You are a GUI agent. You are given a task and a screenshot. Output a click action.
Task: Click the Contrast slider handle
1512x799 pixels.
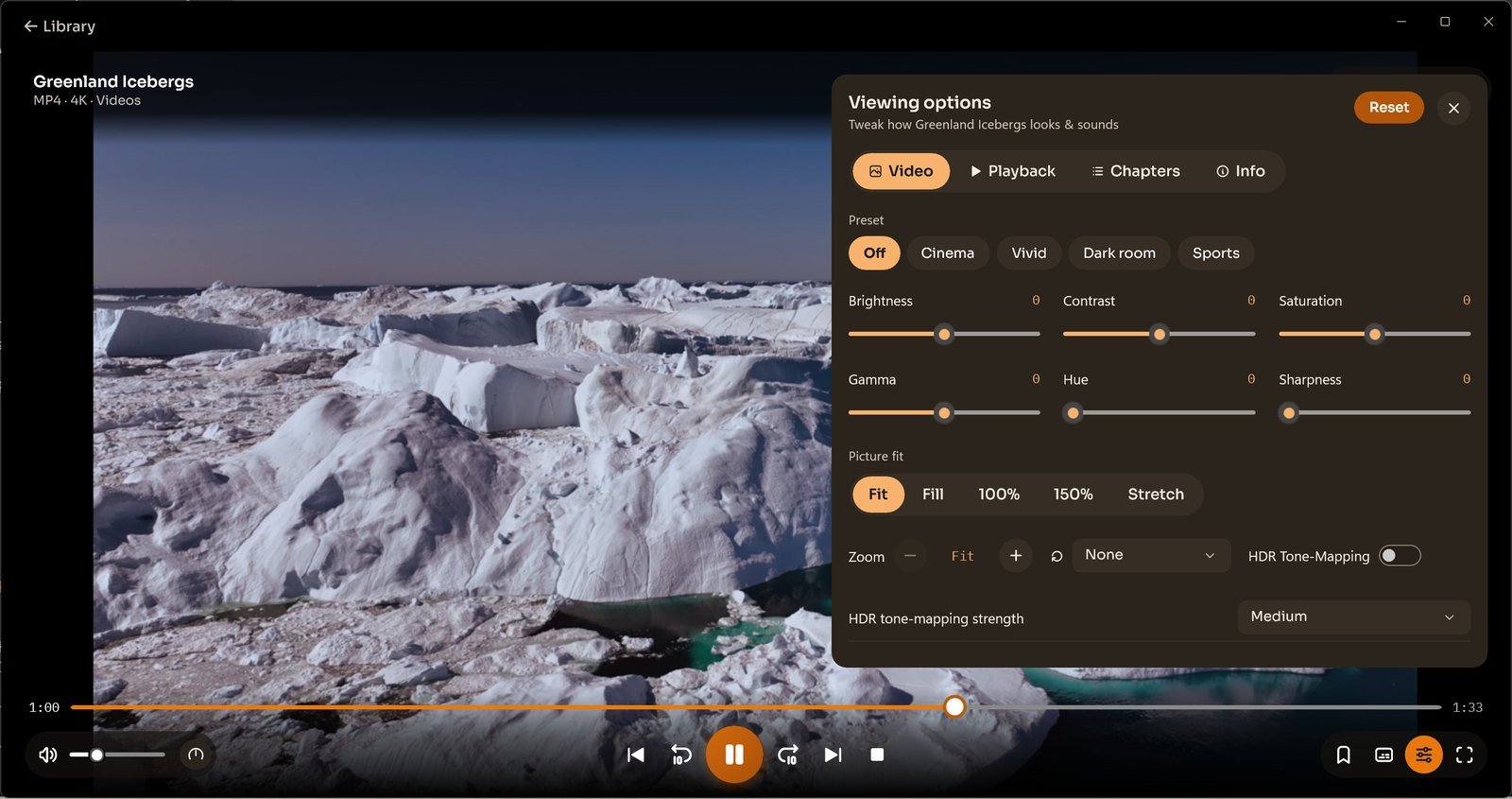point(1160,334)
